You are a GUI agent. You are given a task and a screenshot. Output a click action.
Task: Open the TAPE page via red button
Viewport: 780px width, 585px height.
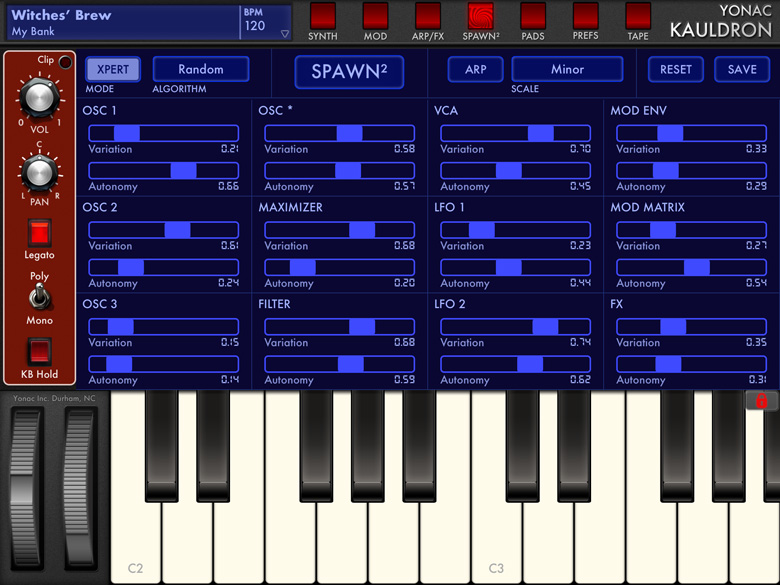(x=638, y=16)
